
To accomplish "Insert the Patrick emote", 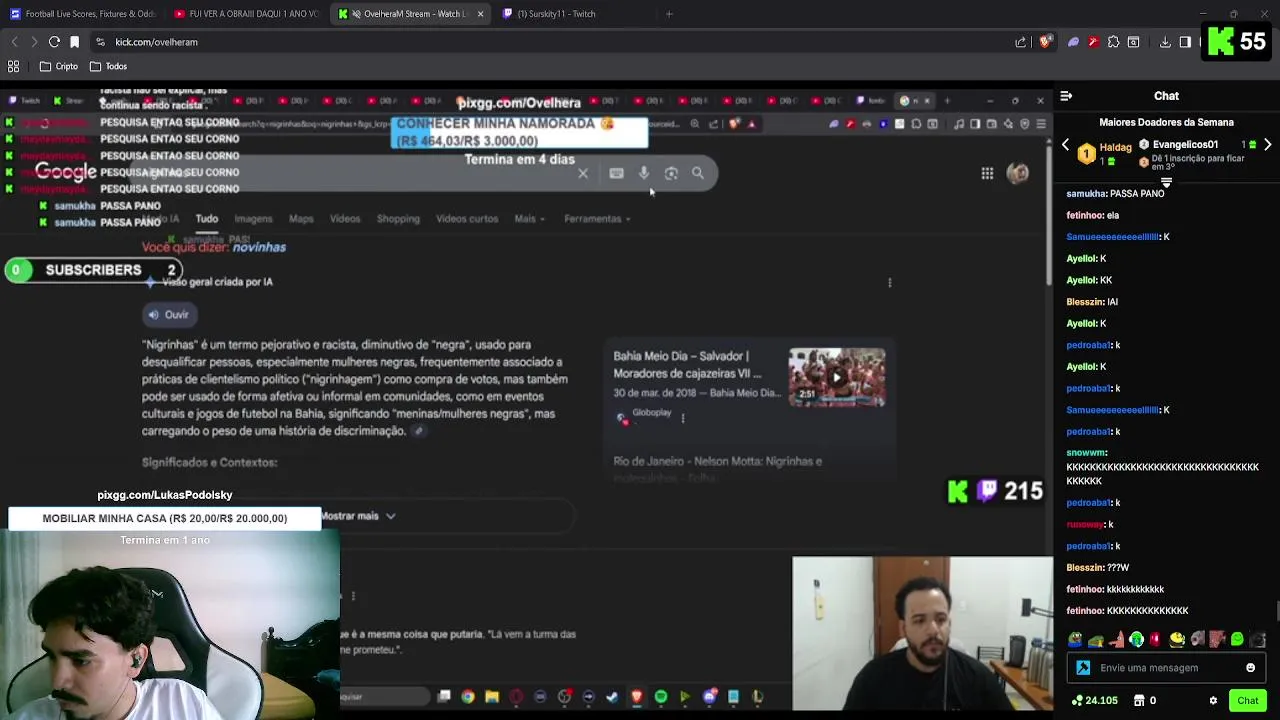I will (x=1116, y=639).
